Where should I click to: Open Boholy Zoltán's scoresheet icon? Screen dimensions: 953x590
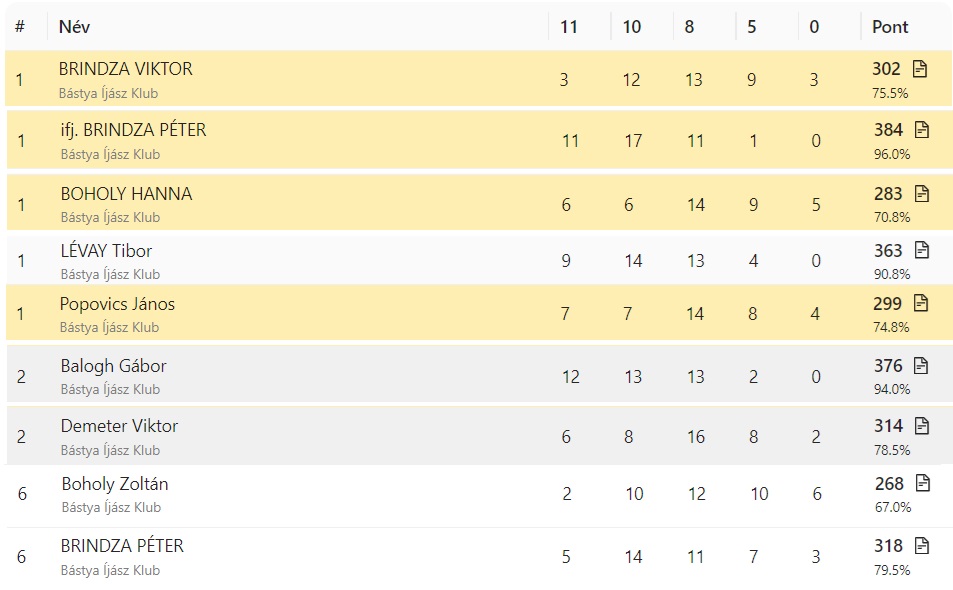[923, 484]
